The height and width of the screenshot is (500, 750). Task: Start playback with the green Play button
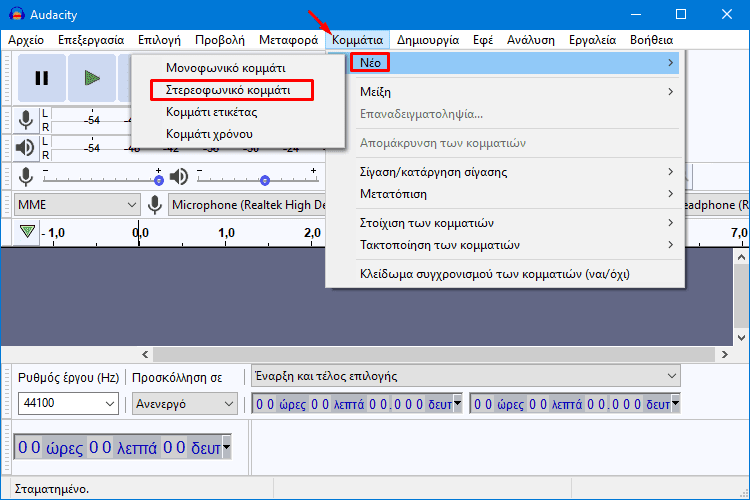click(x=92, y=78)
